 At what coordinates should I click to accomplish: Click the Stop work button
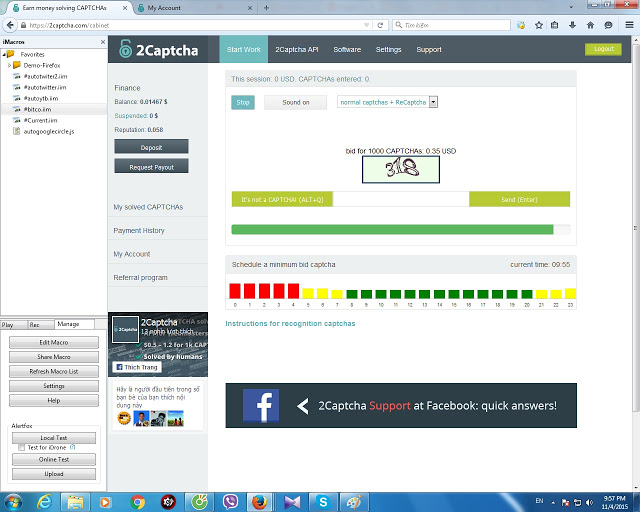[243, 102]
